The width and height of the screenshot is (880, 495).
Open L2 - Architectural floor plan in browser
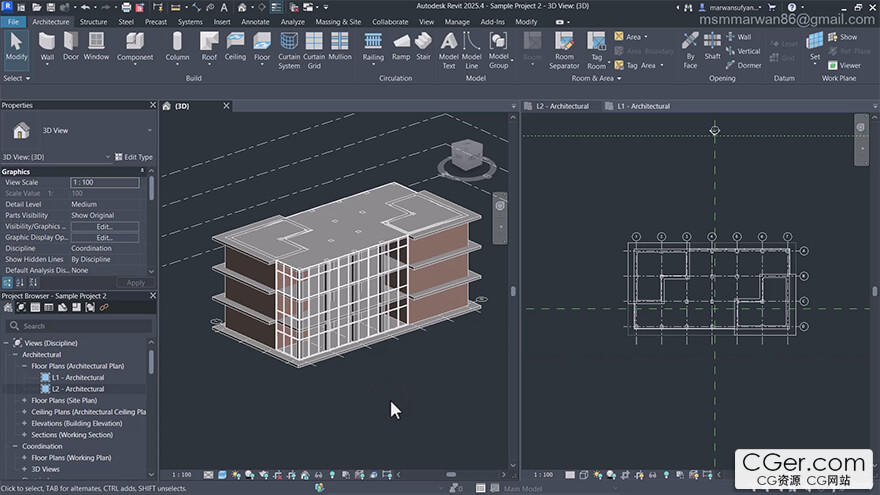77,389
